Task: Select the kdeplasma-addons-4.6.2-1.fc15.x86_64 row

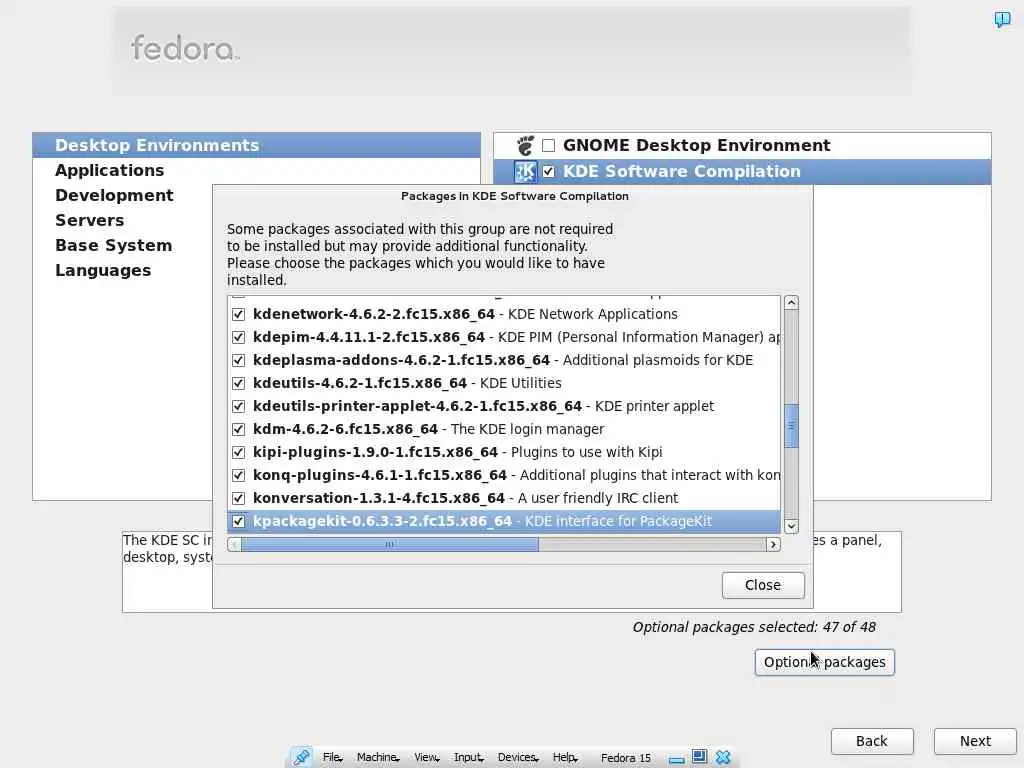Action: click(504, 360)
